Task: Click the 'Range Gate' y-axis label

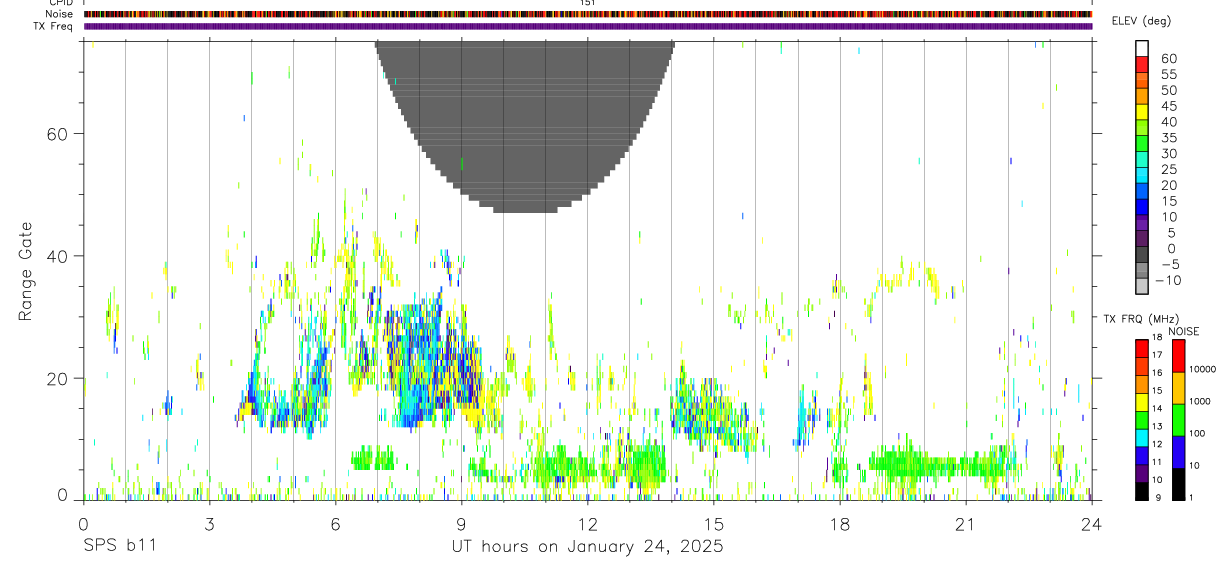Action: [25, 272]
